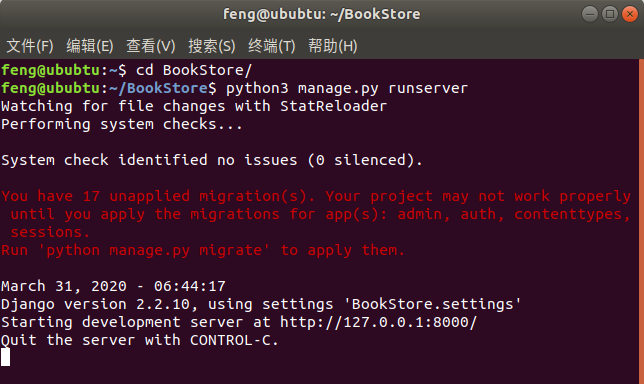Click the red unapplied migrations warning
Screen dimensions: 644x384
316,214
